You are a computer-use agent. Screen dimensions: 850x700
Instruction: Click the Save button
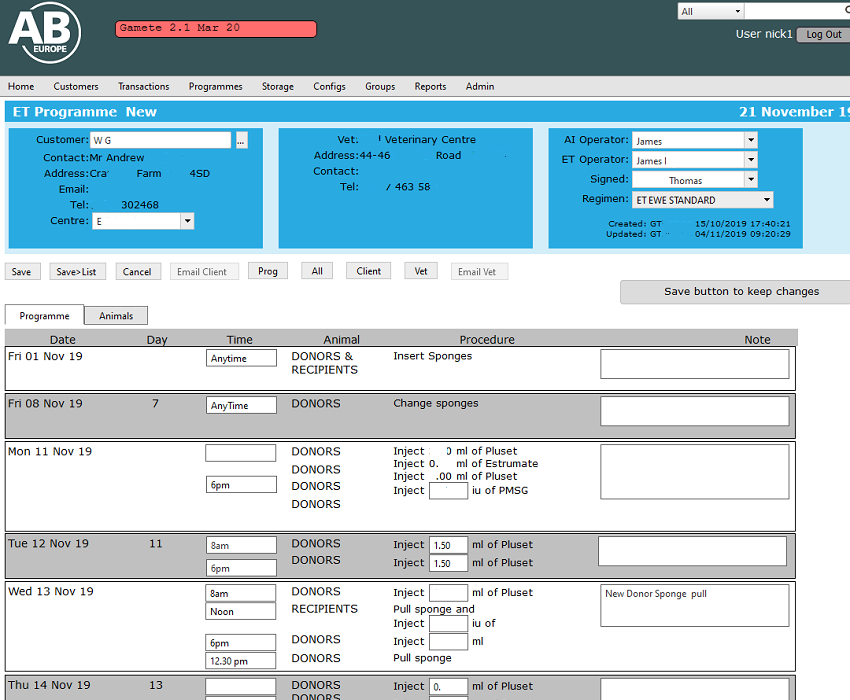(x=21, y=272)
